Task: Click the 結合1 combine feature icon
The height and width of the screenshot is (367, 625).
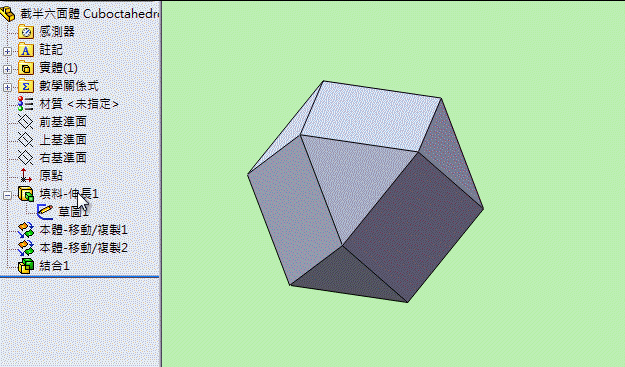Action: point(26,266)
